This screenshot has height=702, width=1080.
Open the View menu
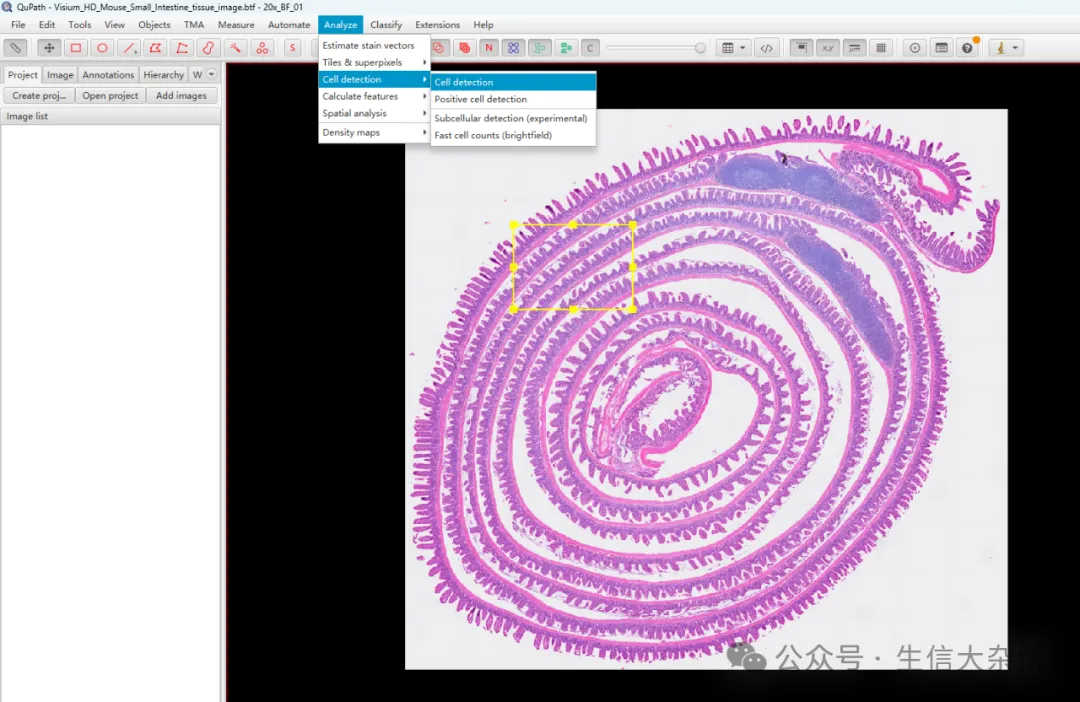click(114, 24)
